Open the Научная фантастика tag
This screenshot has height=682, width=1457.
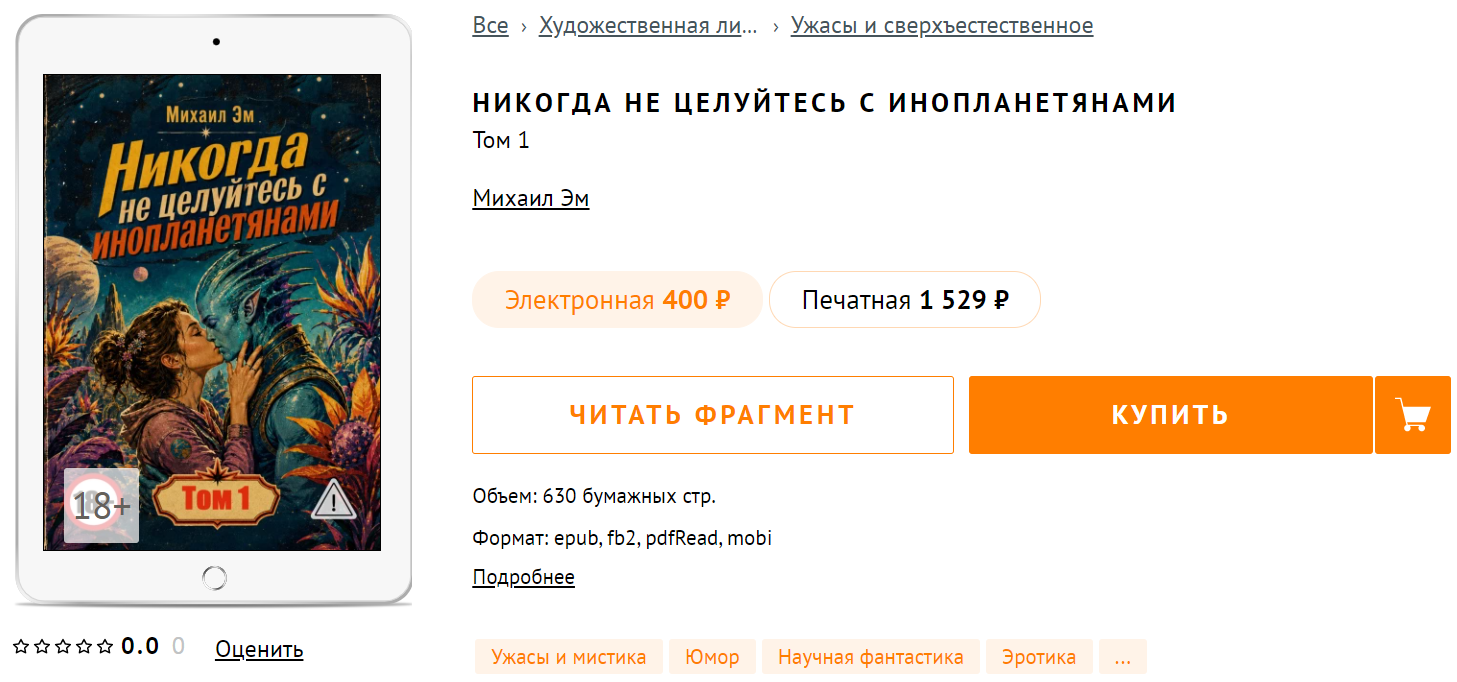[871, 657]
